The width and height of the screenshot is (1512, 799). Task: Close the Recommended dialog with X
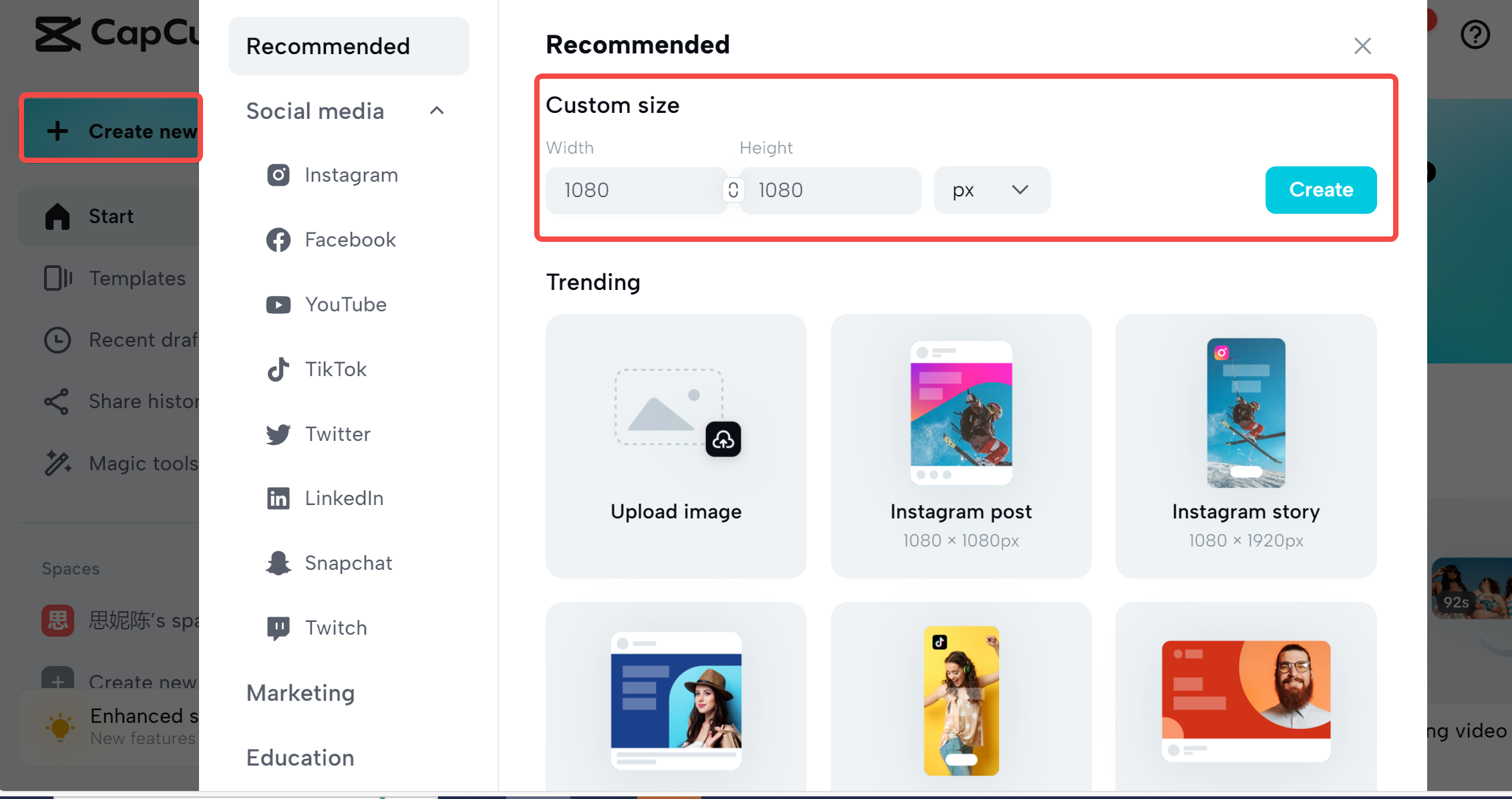pyautogui.click(x=1362, y=46)
